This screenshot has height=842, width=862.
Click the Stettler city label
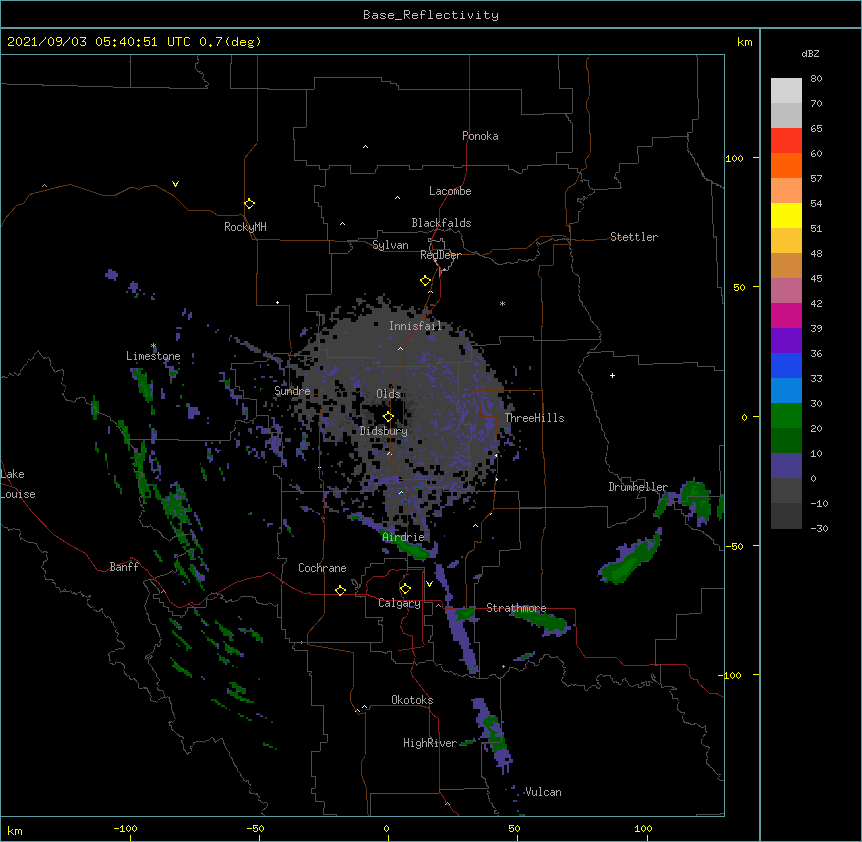pyautogui.click(x=634, y=237)
